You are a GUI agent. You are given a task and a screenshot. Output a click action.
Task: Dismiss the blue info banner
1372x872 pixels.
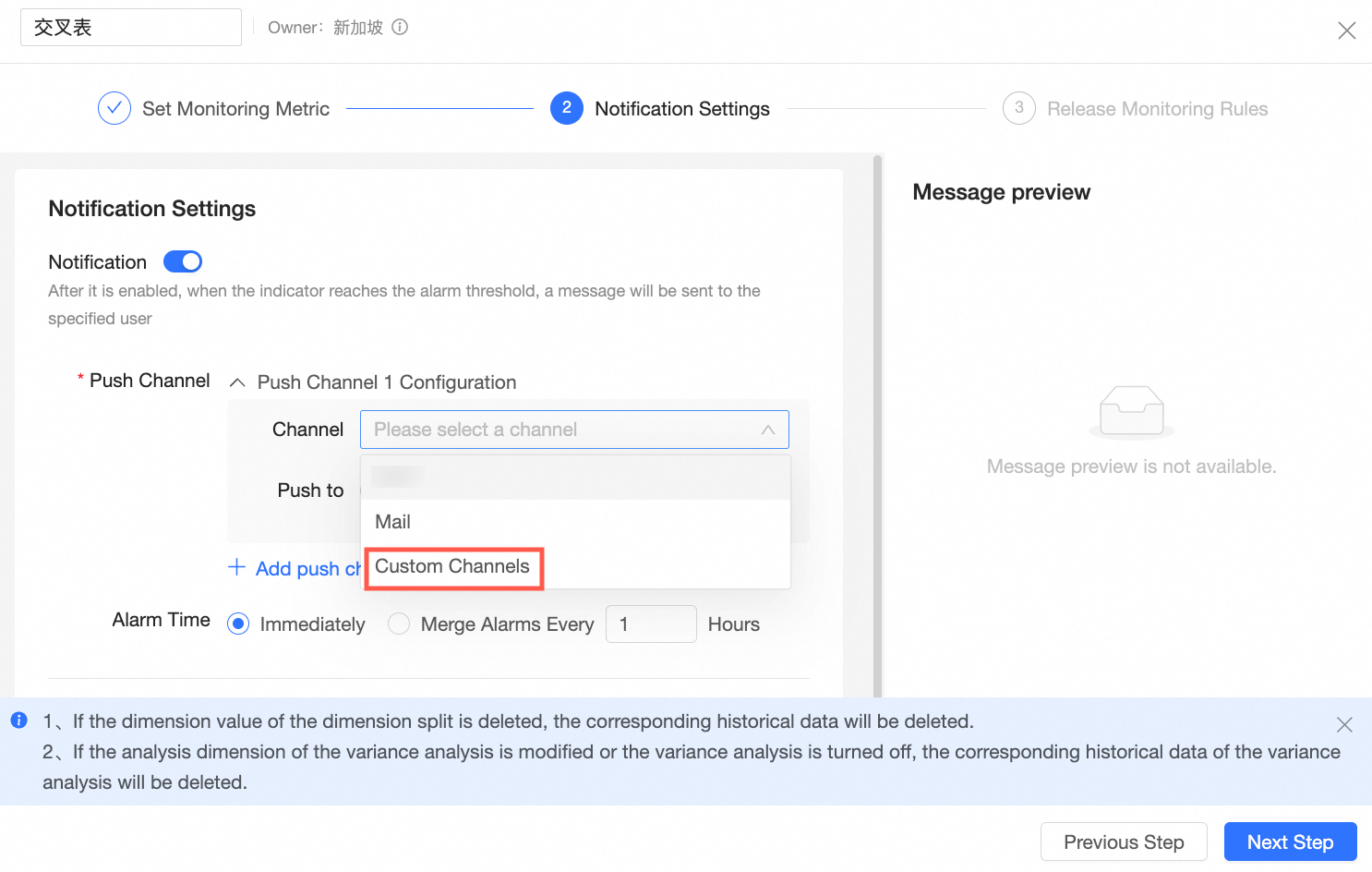coord(1344,724)
